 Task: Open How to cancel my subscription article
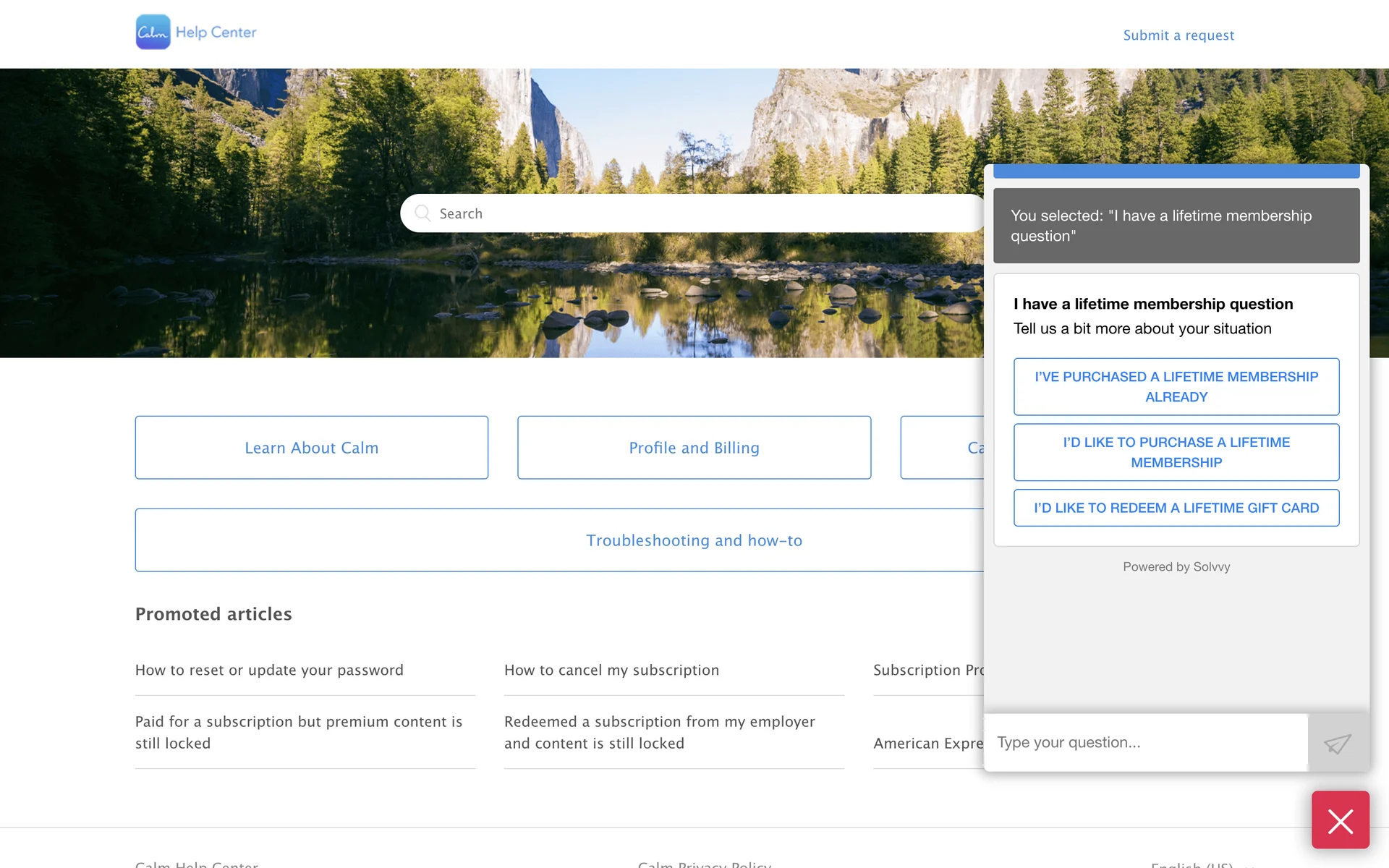(611, 671)
